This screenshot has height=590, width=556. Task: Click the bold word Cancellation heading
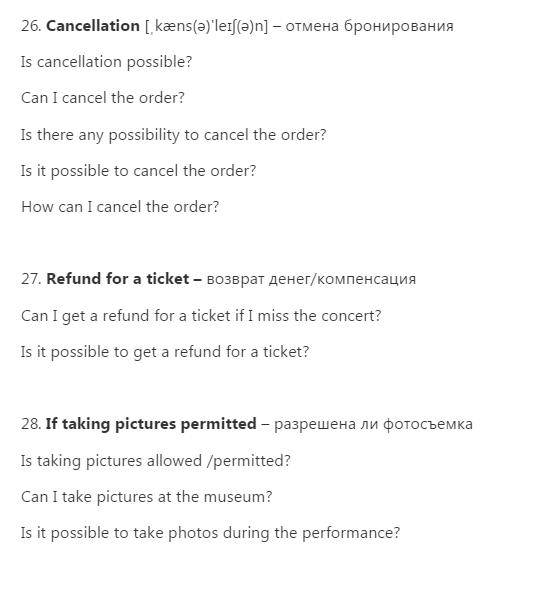(93, 26)
